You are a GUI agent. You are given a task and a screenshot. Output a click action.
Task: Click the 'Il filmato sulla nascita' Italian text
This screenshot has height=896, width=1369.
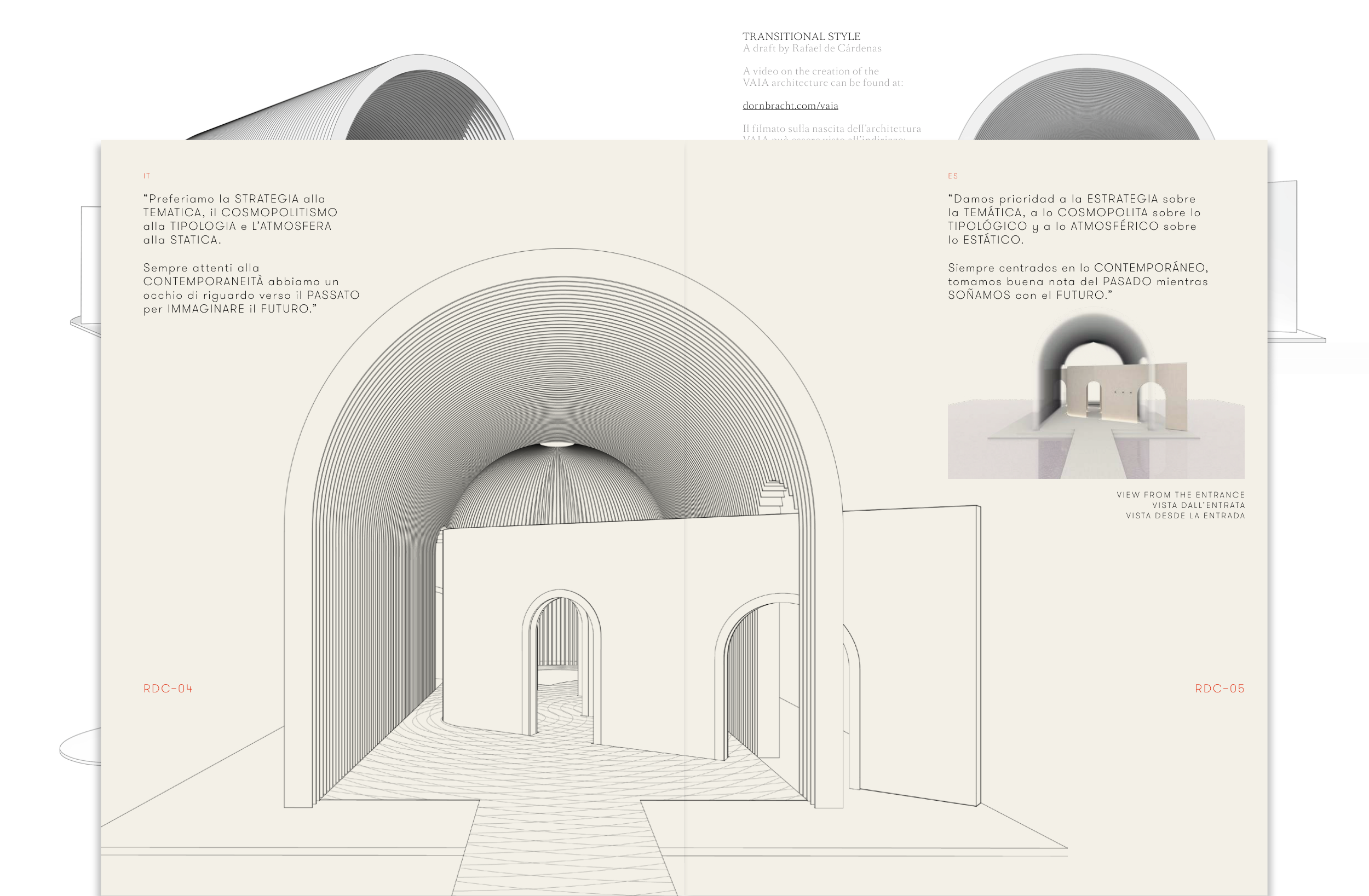[x=831, y=129]
